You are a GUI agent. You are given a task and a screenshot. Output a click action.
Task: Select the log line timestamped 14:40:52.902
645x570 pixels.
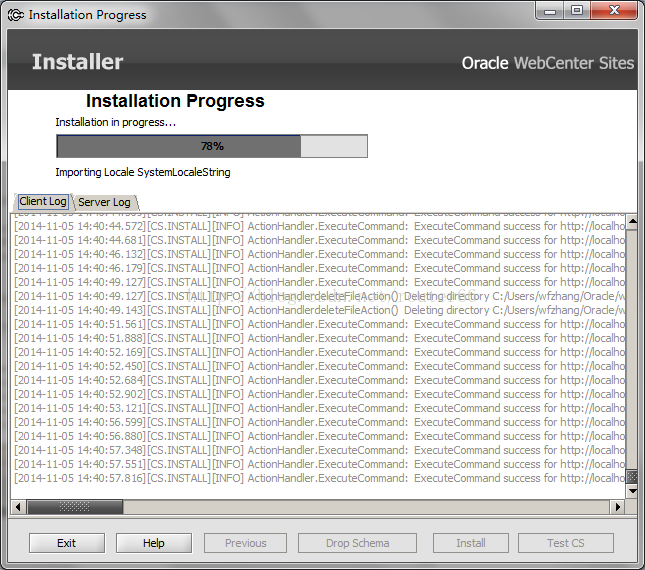[319, 394]
